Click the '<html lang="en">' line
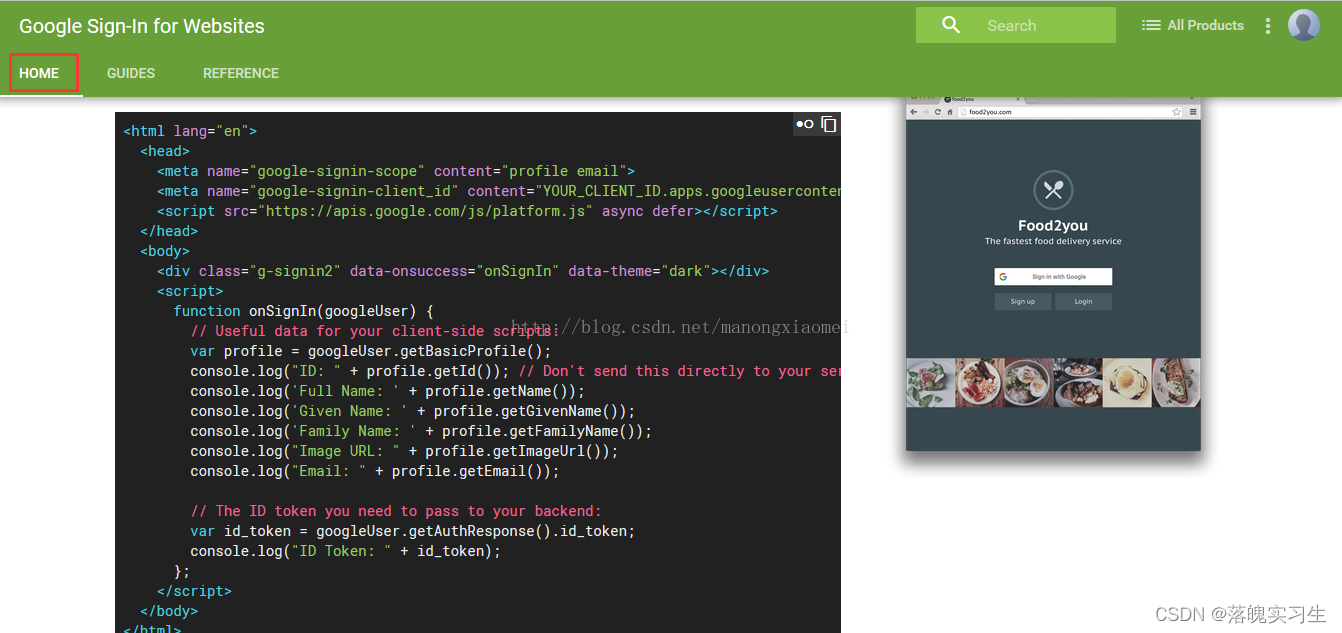This screenshot has width=1342, height=633. [190, 131]
